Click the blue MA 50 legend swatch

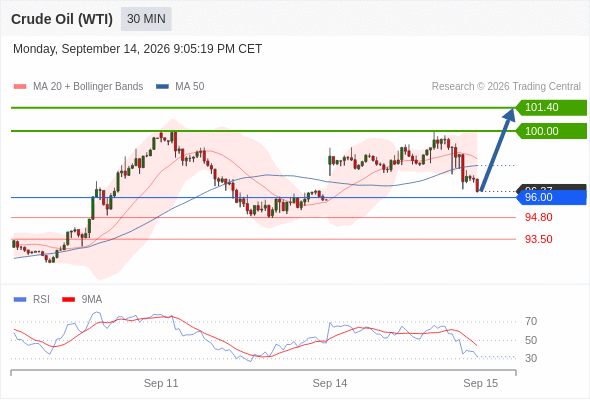click(x=162, y=87)
